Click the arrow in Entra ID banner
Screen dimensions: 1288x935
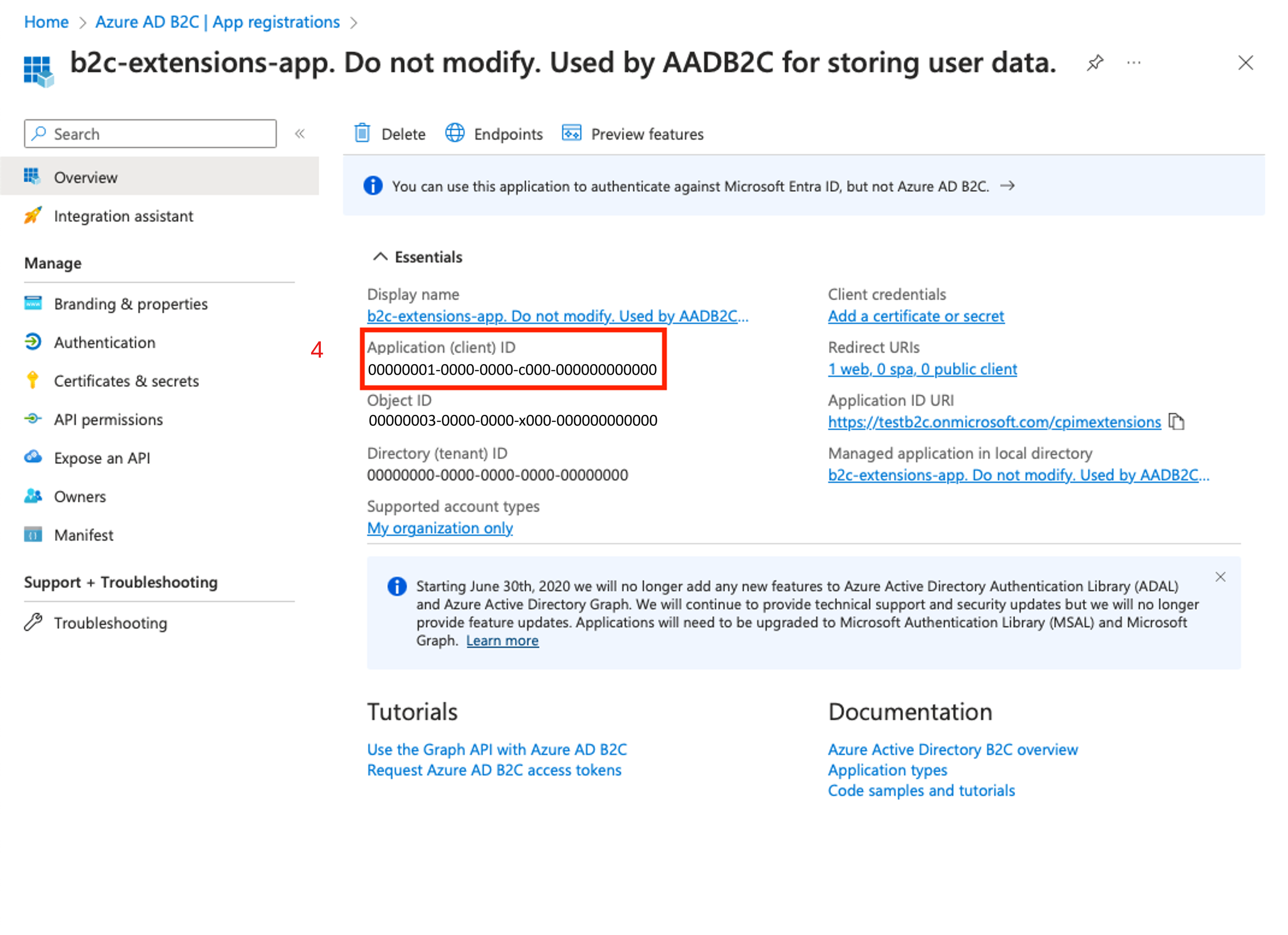(1007, 186)
